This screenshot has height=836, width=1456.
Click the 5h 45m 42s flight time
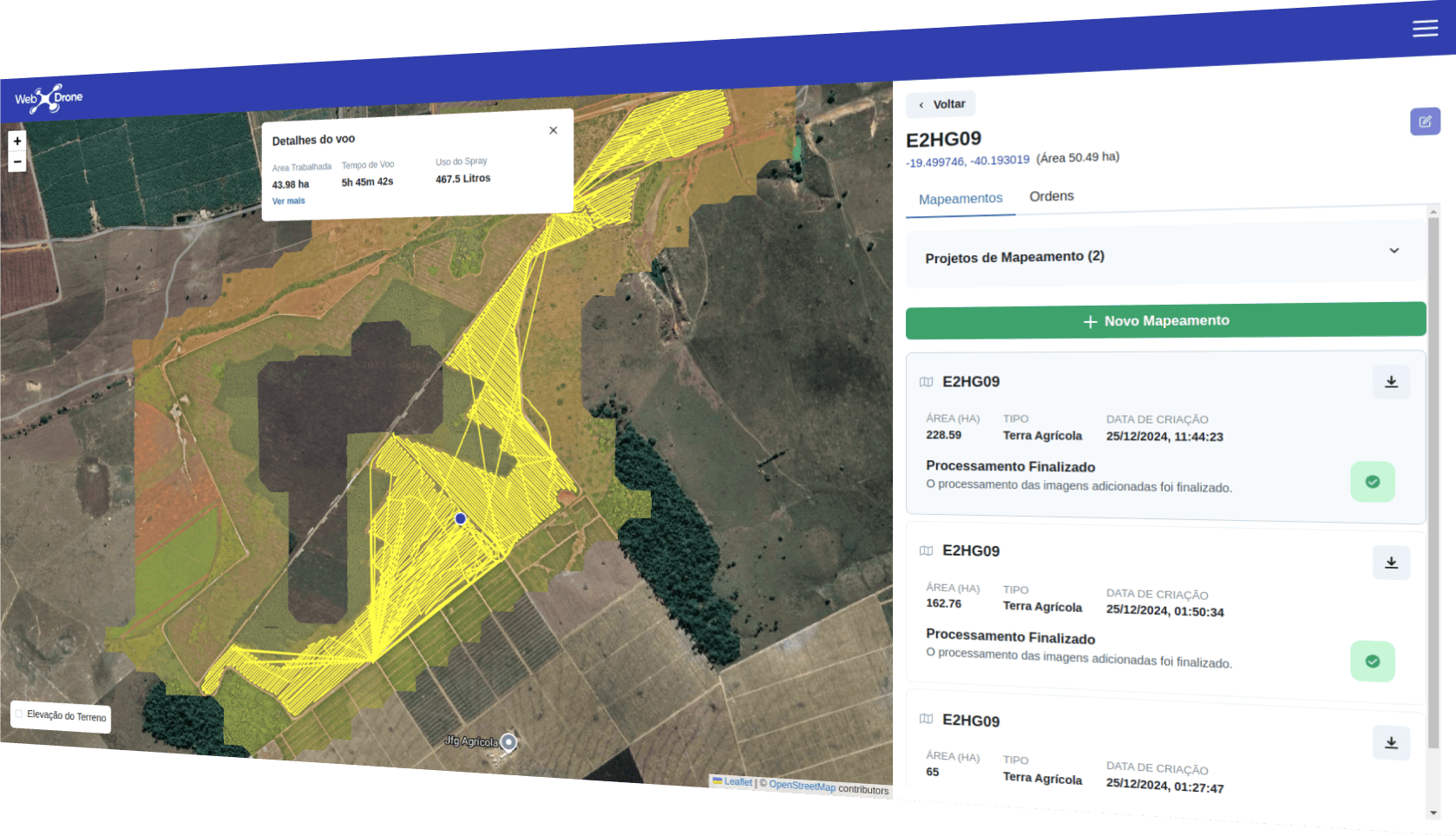[x=367, y=182]
